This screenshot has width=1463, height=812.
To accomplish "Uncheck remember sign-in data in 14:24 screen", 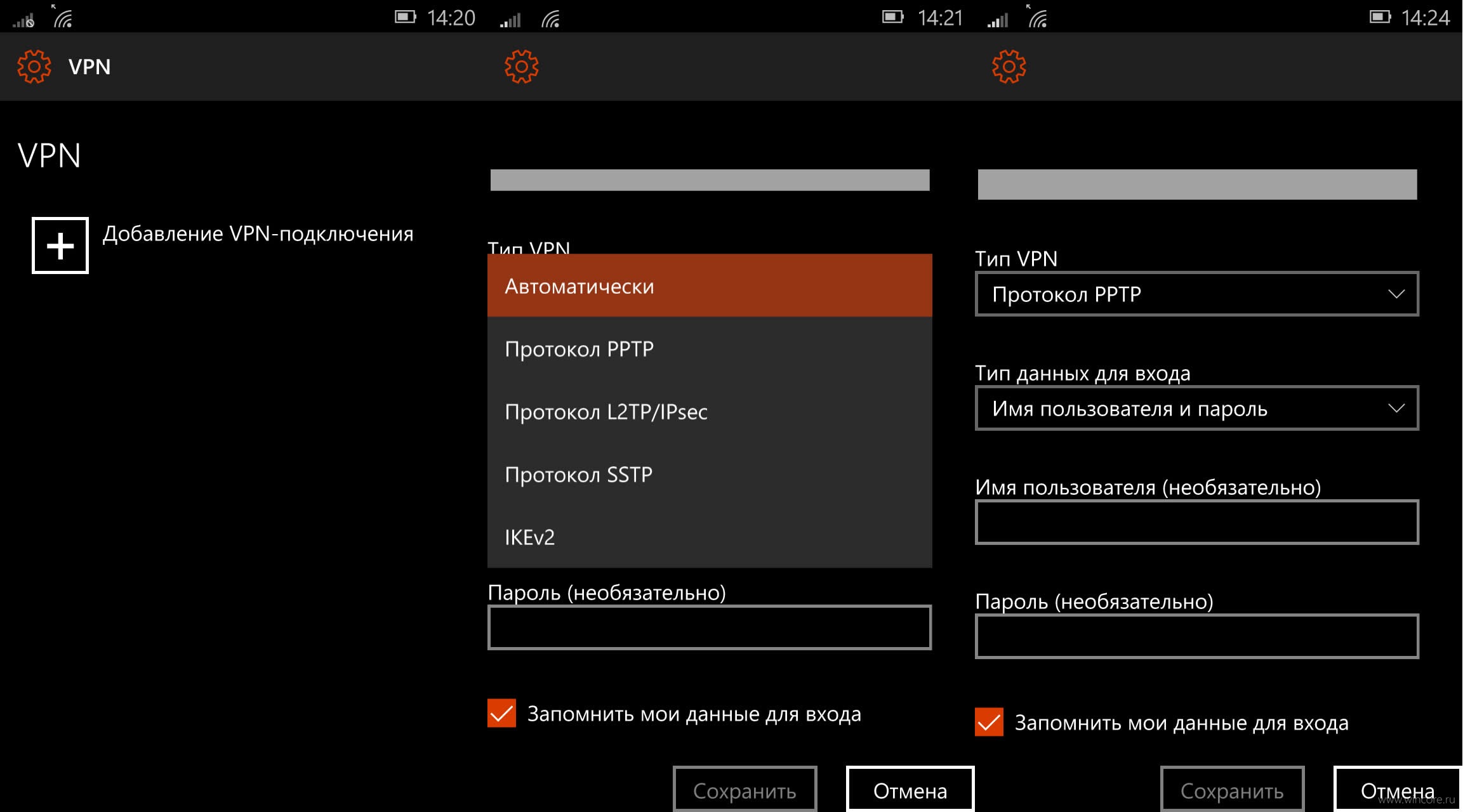I will click(x=989, y=722).
